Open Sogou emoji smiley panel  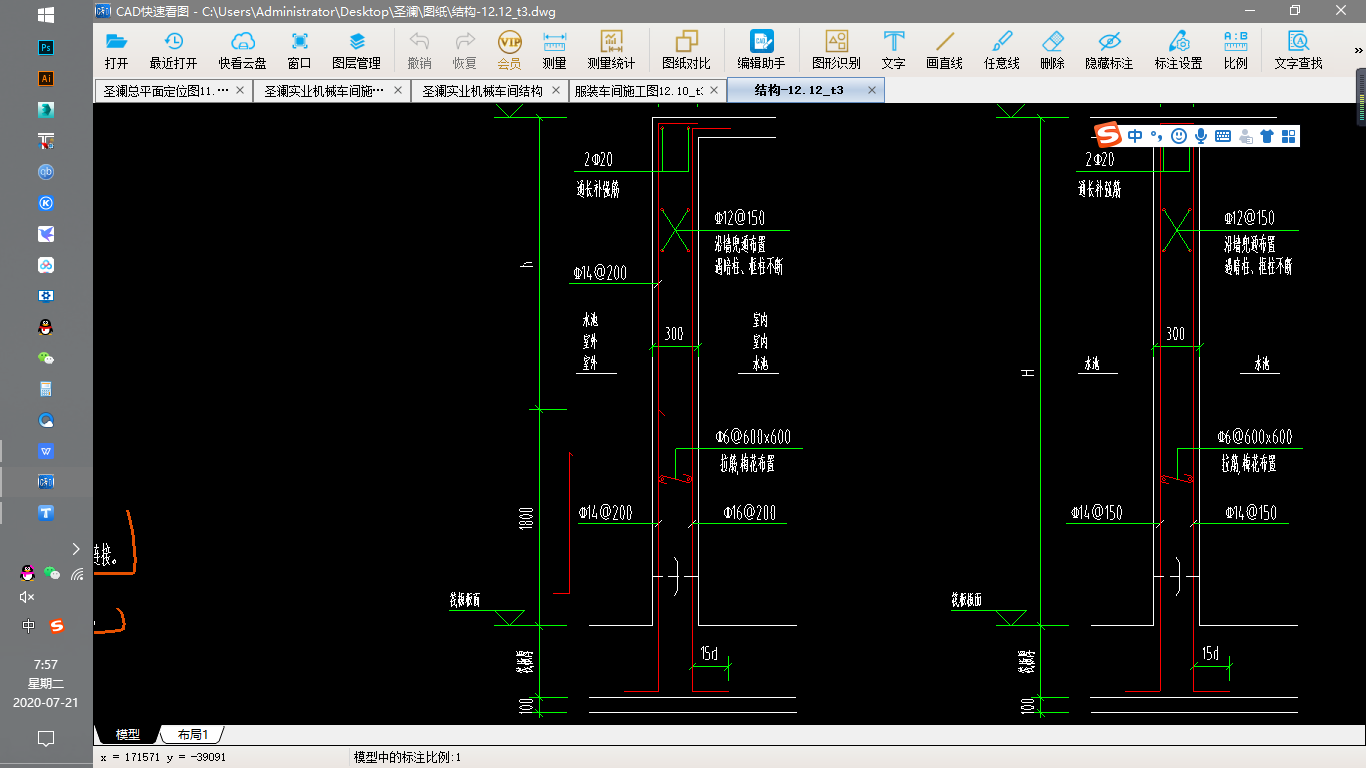tap(1179, 136)
